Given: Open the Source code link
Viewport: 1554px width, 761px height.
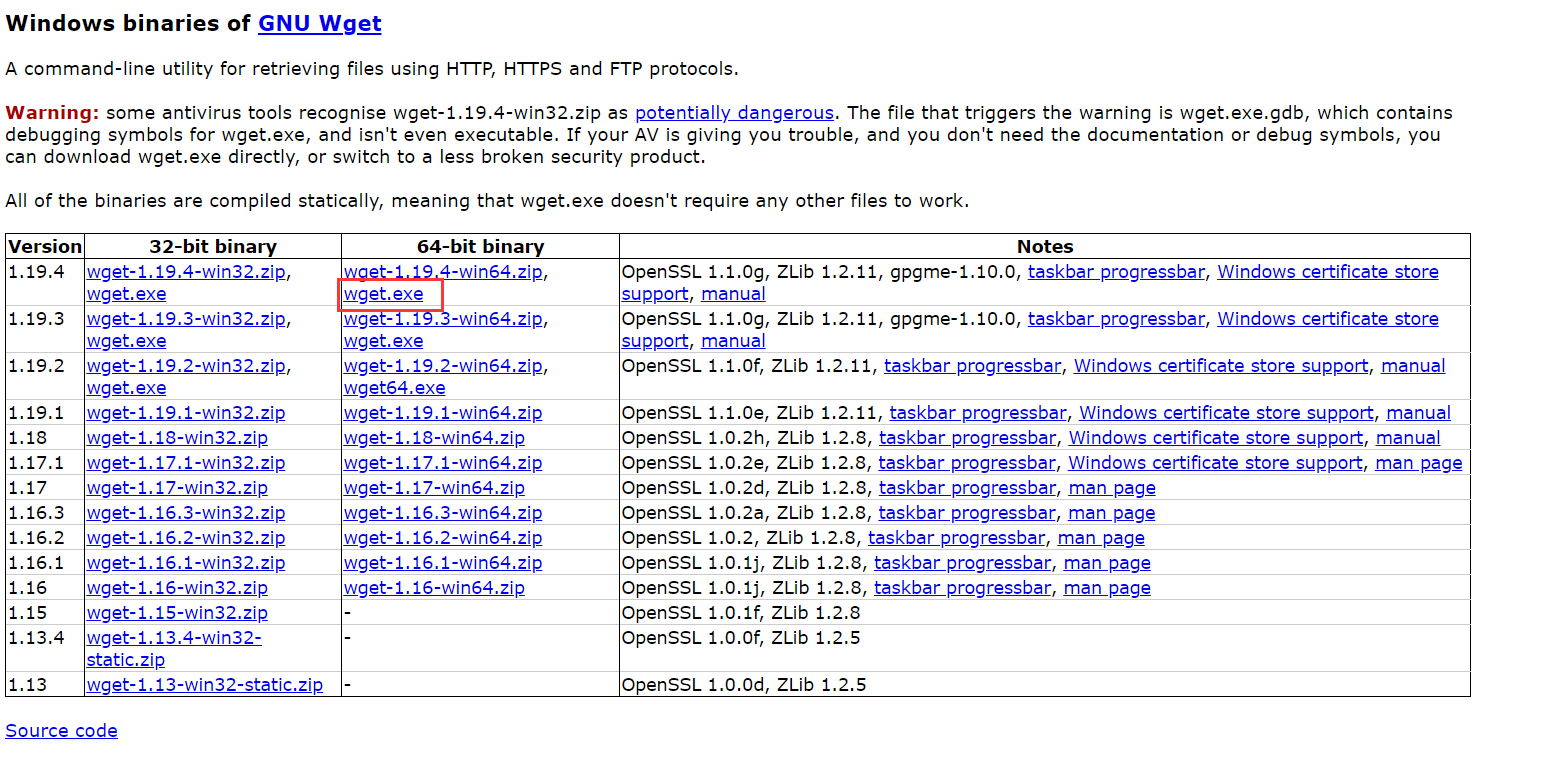Looking at the screenshot, I should pos(61,731).
